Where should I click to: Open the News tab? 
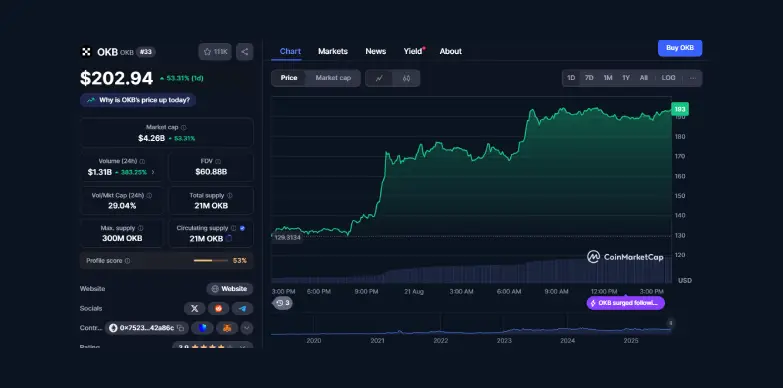(x=376, y=51)
